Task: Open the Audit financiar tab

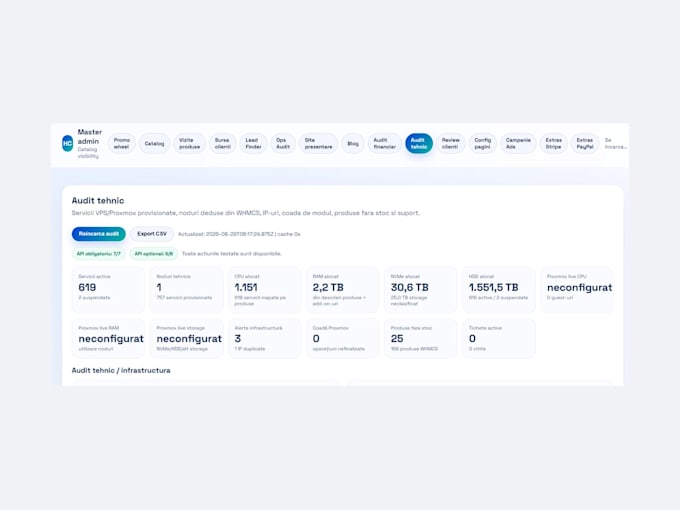Action: pos(385,144)
